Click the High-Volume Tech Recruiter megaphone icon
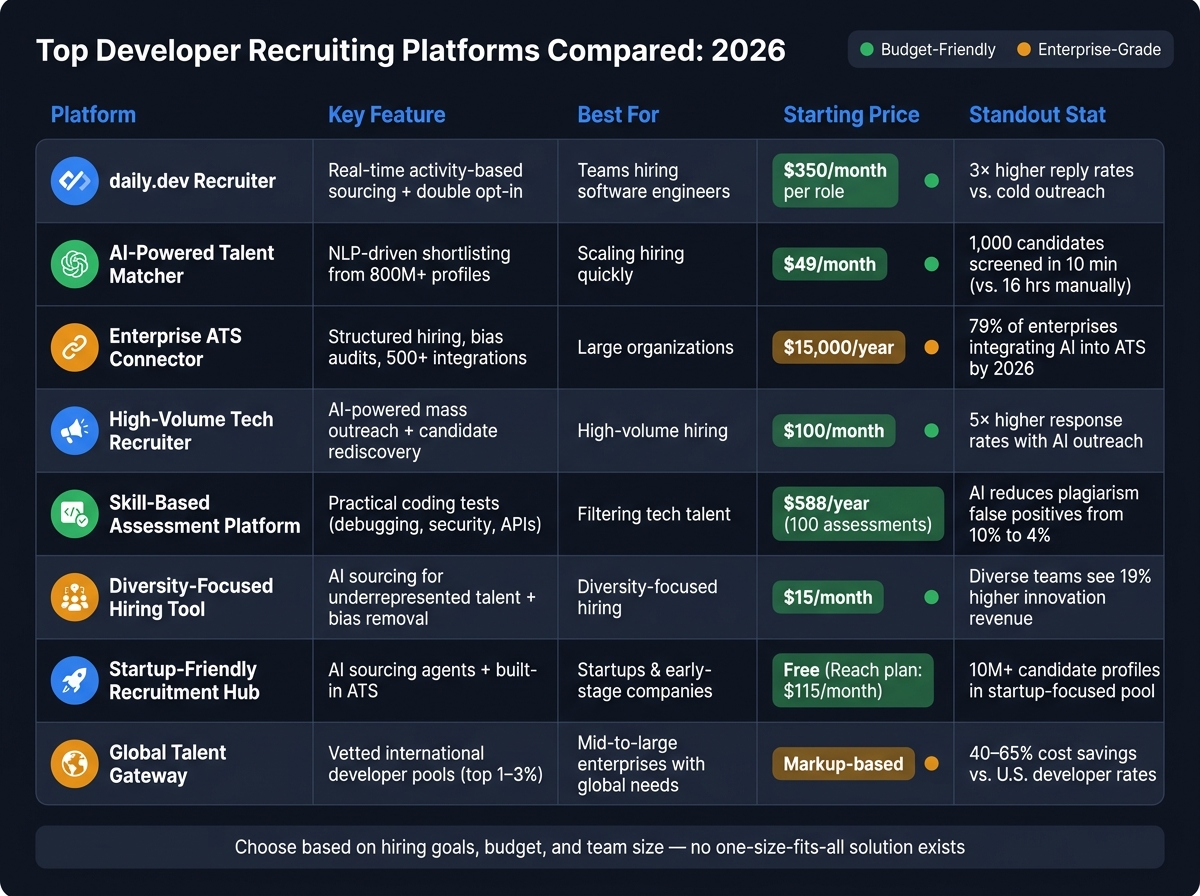 tap(75, 431)
